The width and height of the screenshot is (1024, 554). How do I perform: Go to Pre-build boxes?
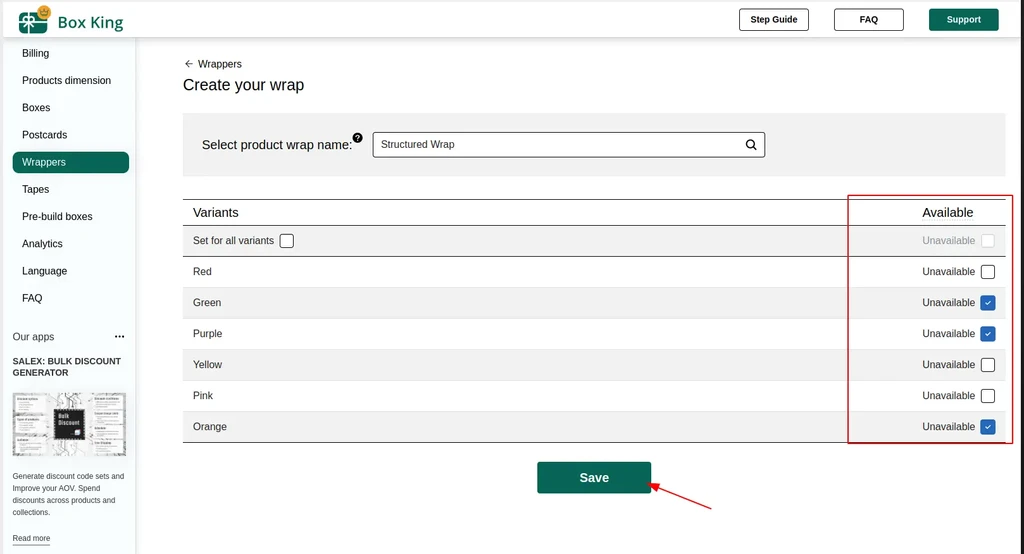pos(57,216)
